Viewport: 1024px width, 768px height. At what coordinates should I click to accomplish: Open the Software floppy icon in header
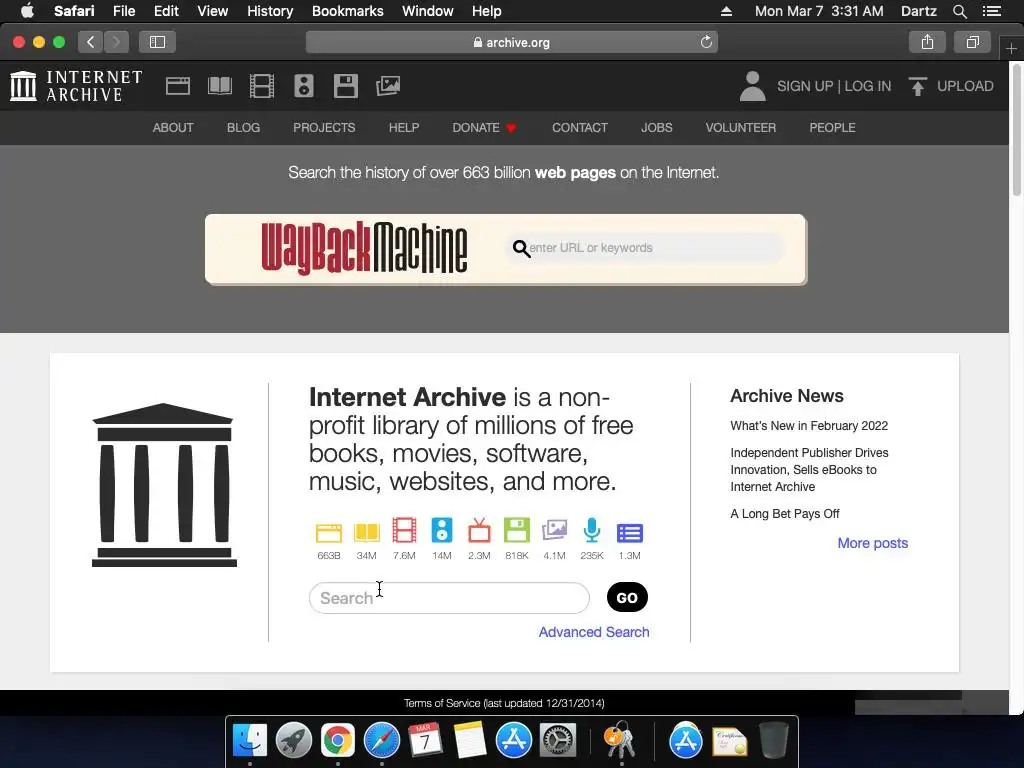[x=345, y=86]
